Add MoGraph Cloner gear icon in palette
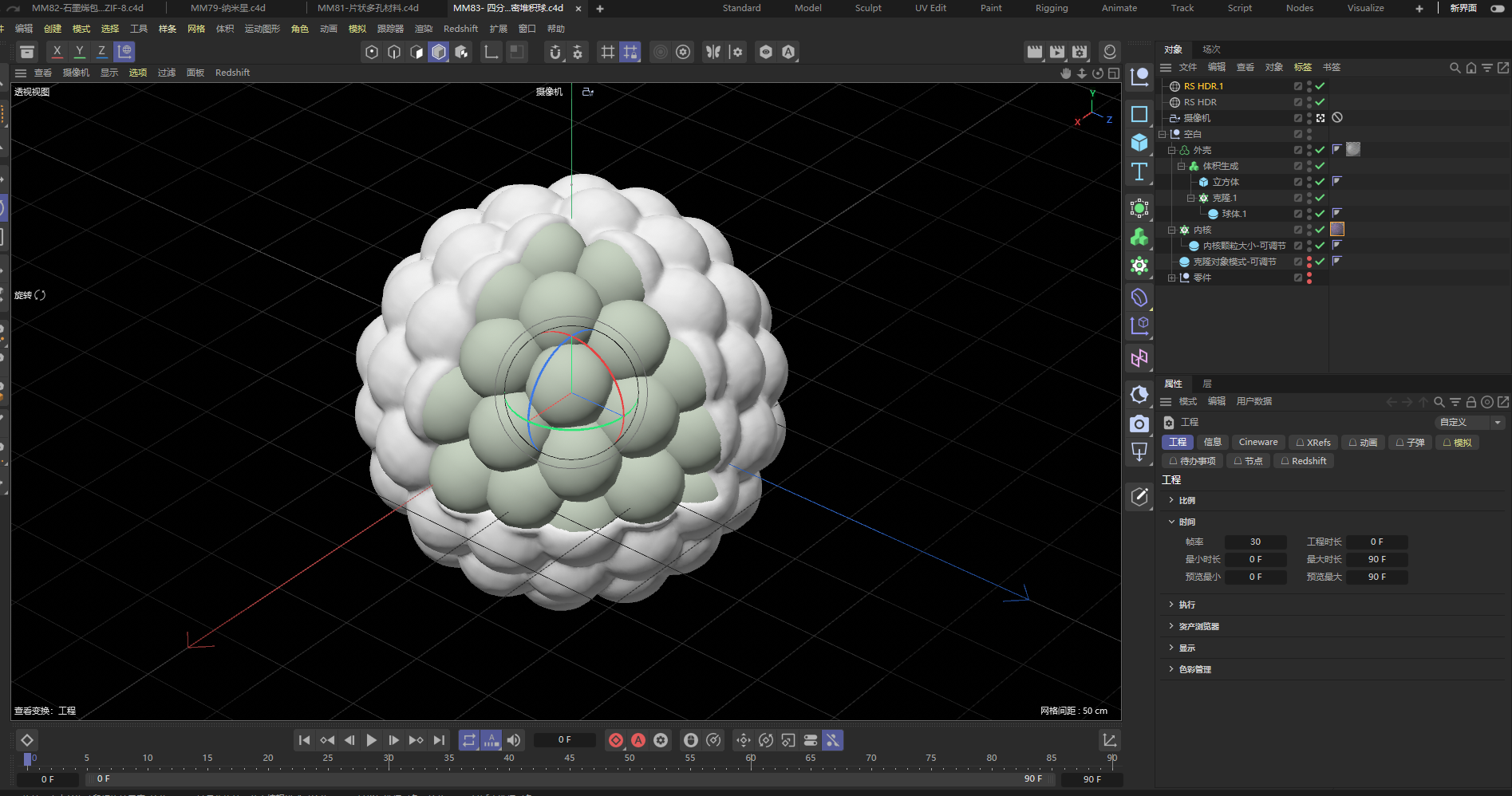1512x796 pixels. [1139, 266]
